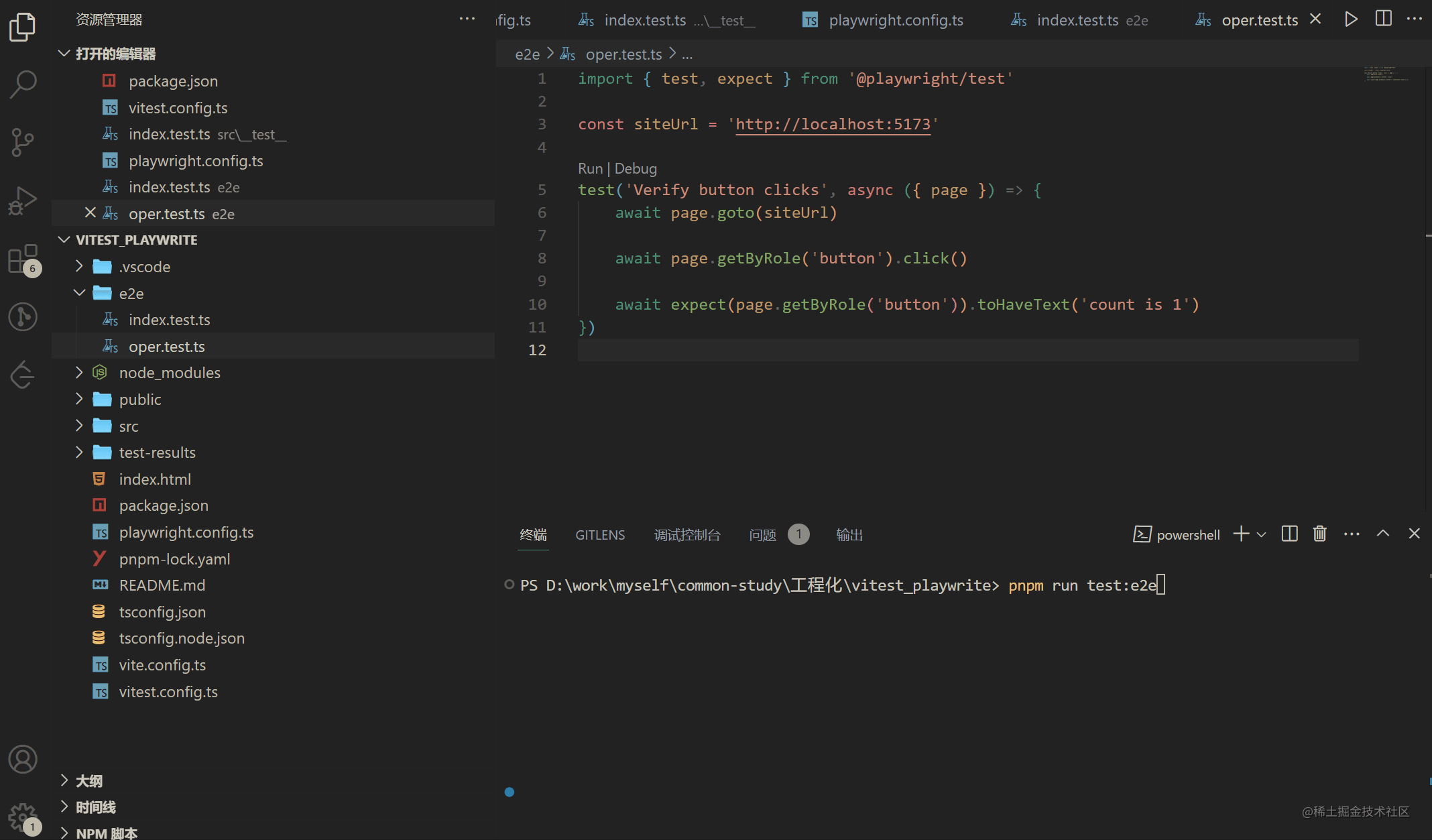This screenshot has height=840, width=1432.
Task: Open oper.test.ts file in explorer
Action: pos(167,345)
